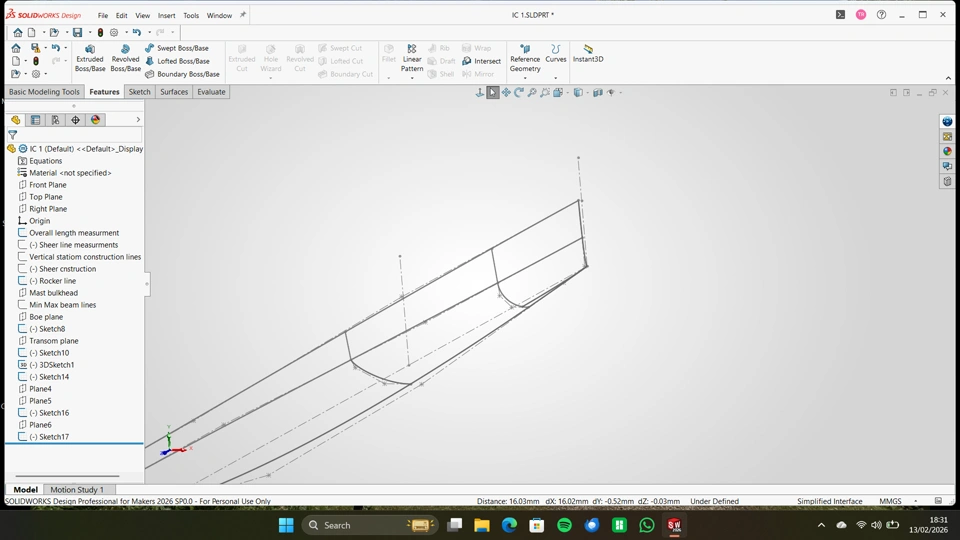960x540 pixels.
Task: Open the Tools menu
Action: point(191,15)
